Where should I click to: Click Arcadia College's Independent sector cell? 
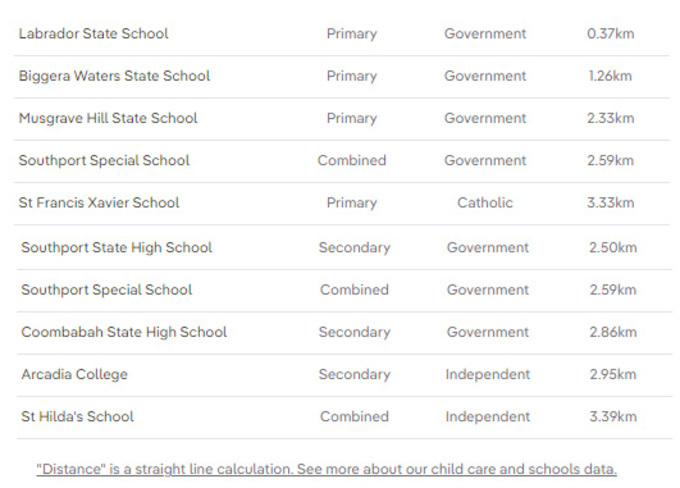[487, 374]
